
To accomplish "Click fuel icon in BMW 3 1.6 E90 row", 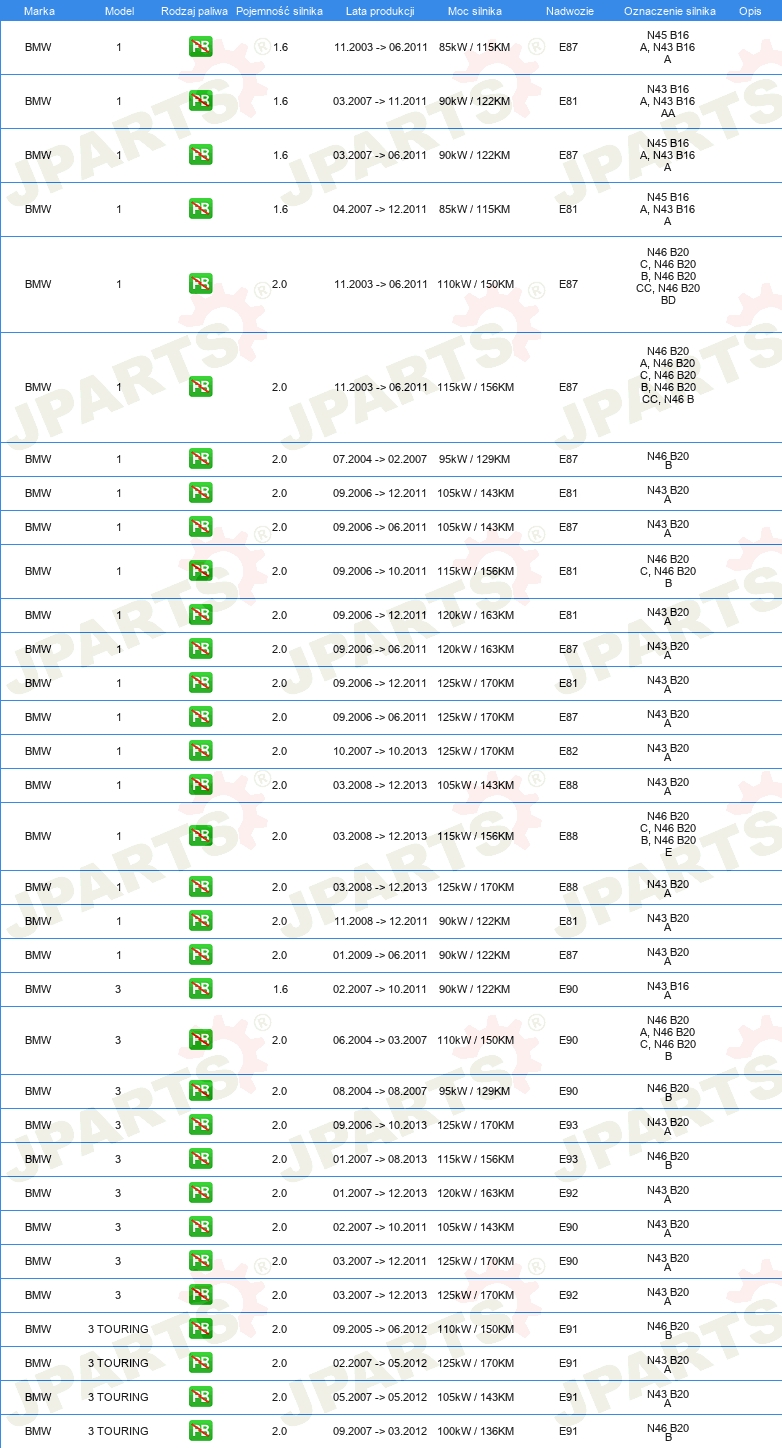I will 200,989.
